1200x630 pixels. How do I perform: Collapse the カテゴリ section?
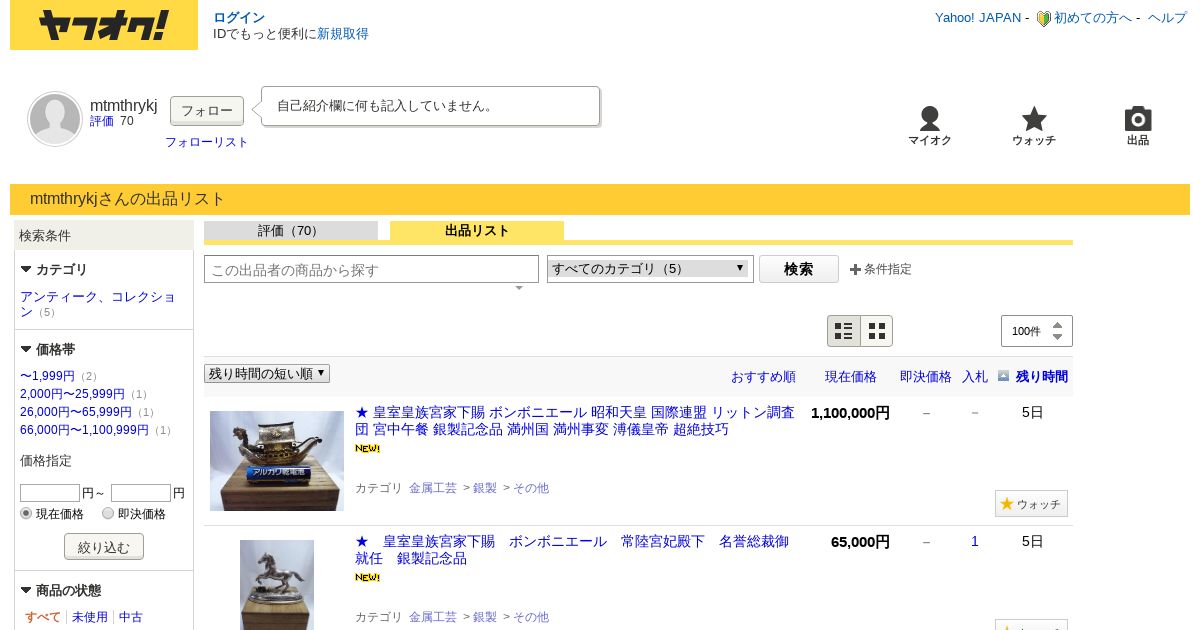(x=26, y=269)
